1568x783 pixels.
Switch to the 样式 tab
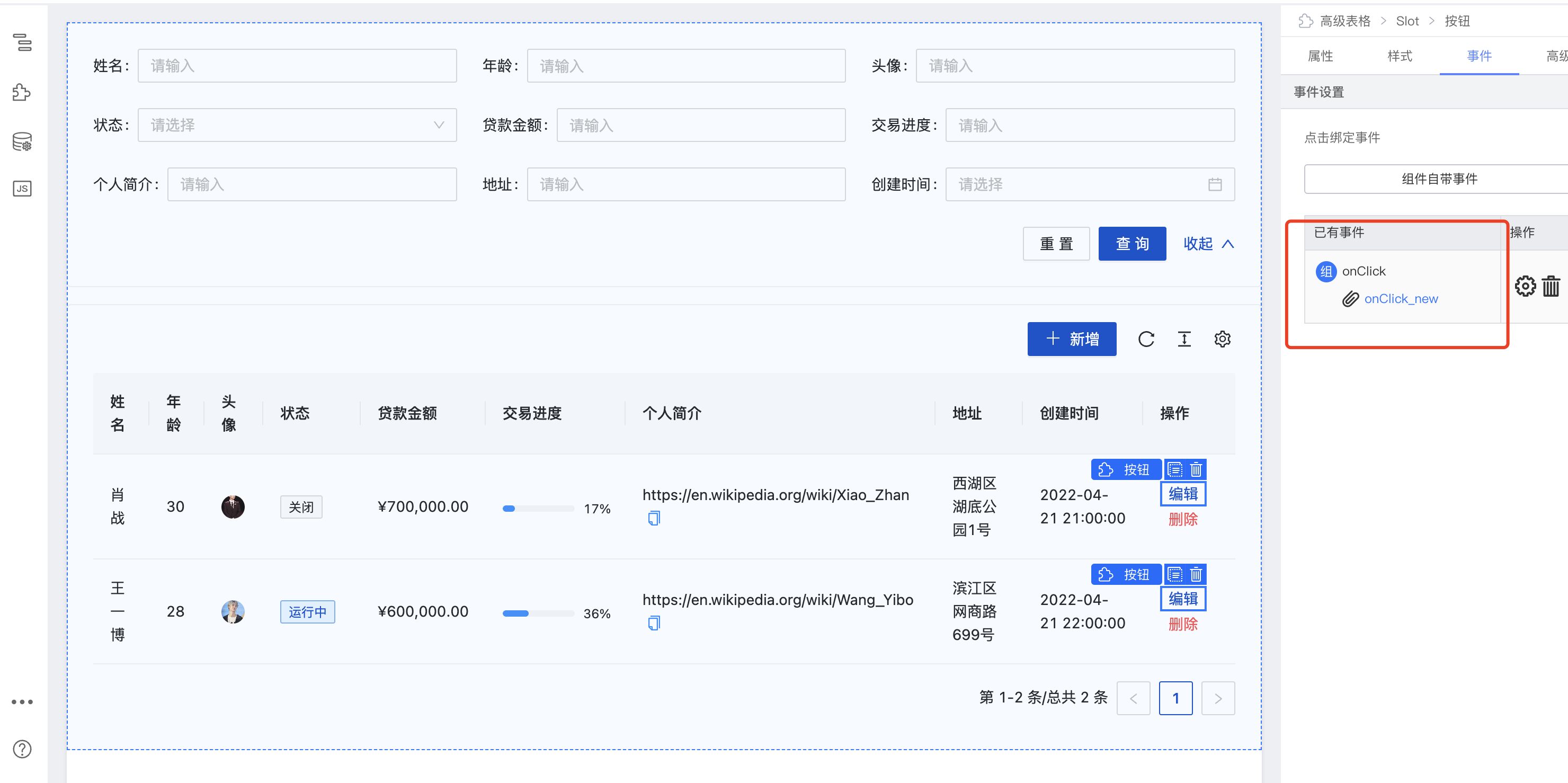[1399, 56]
